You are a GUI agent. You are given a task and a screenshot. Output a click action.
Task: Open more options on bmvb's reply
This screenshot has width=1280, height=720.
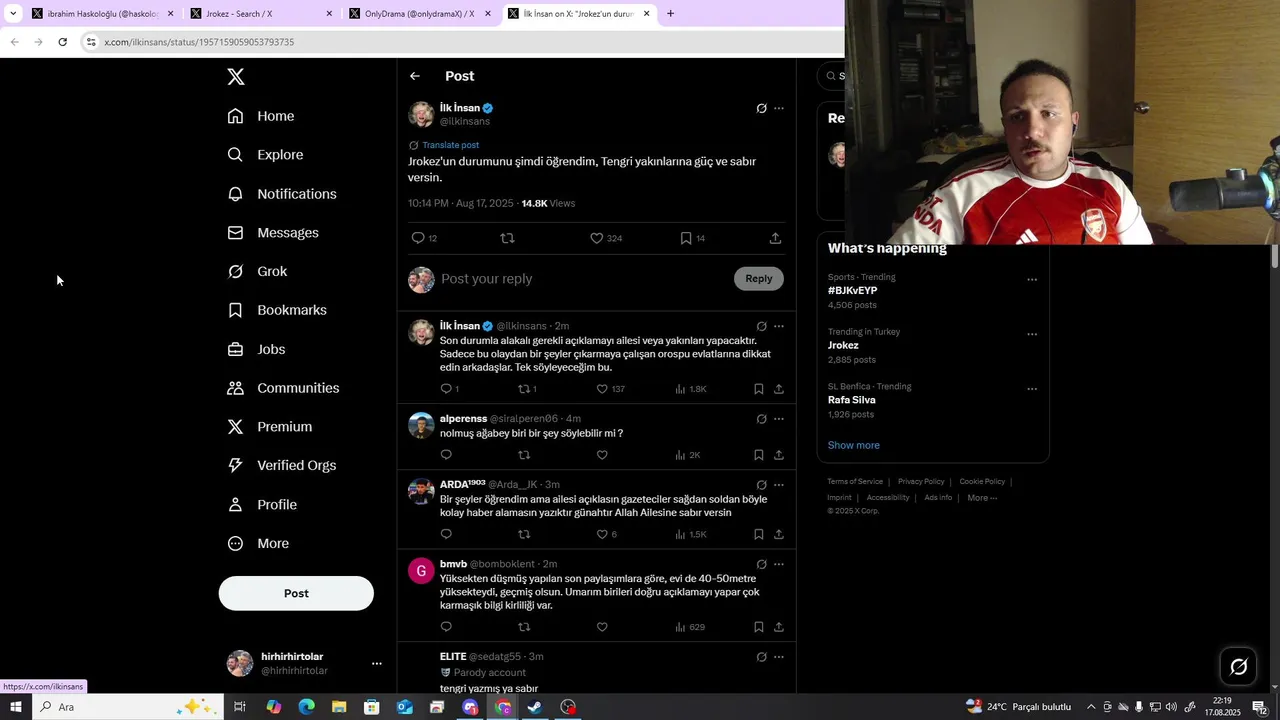pos(779,564)
